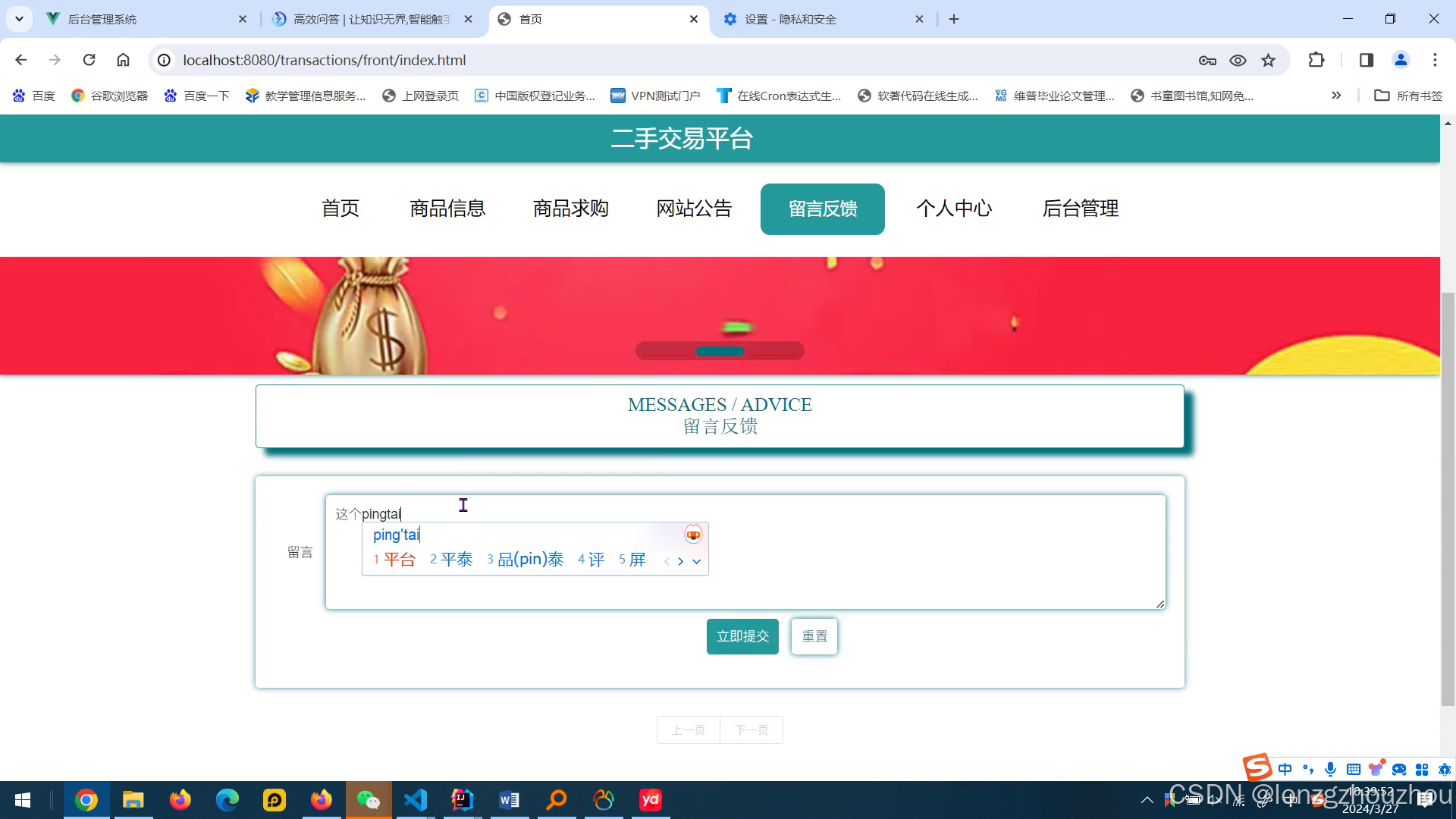Click the banner carousel indicator slider
The width and height of the screenshot is (1456, 819).
point(720,350)
